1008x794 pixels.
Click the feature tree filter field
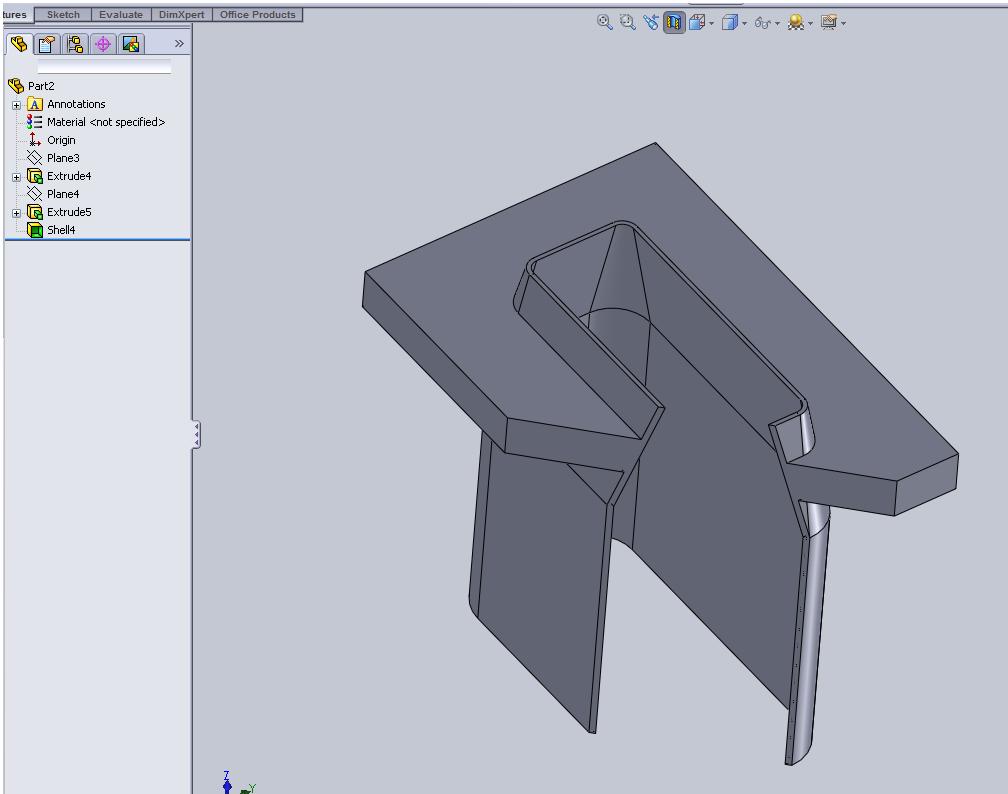point(104,66)
